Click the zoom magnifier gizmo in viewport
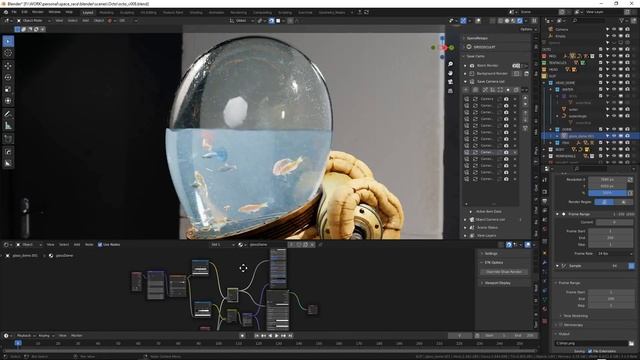Screen dimensions: 640x360 (451, 64)
